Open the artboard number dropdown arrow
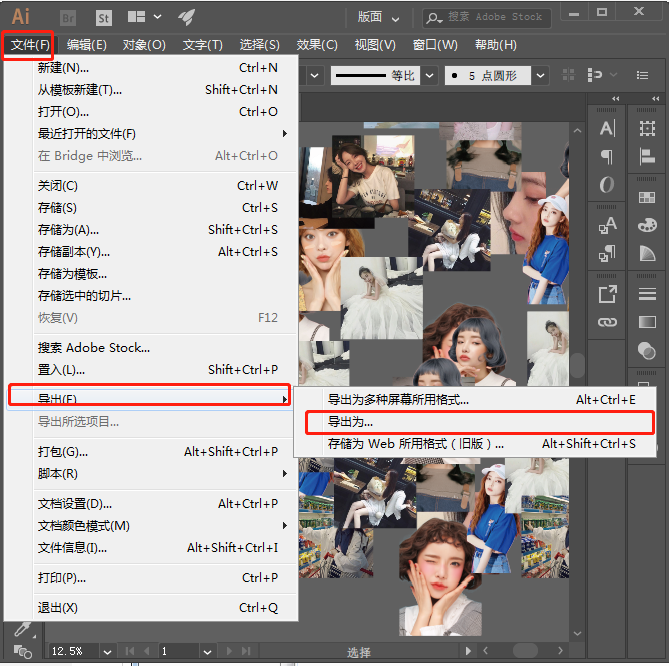 pos(207,652)
